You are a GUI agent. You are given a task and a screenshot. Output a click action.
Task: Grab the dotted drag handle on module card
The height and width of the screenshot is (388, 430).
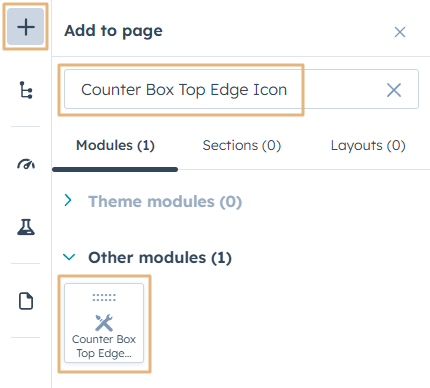[104, 297]
